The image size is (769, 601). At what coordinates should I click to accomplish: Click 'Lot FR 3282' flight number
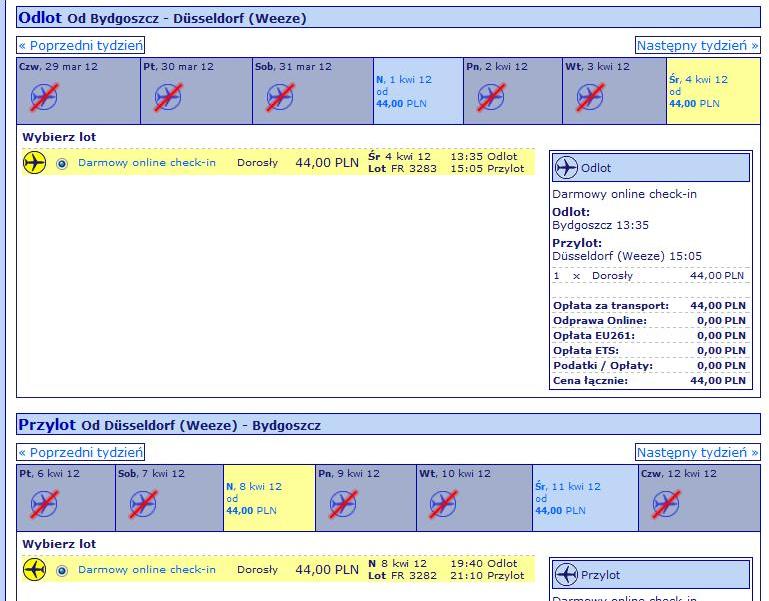coord(402,575)
